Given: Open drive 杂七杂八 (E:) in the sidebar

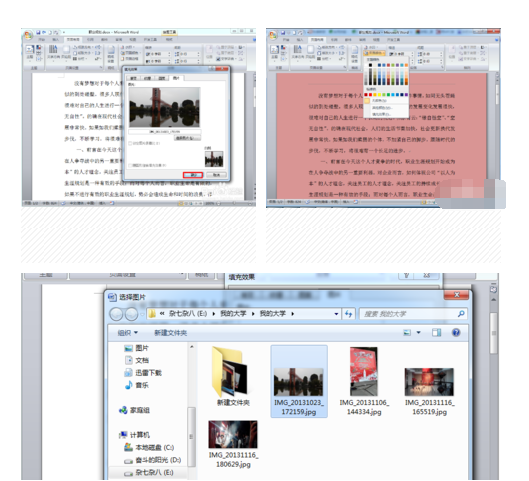Looking at the screenshot, I should (x=148, y=473).
